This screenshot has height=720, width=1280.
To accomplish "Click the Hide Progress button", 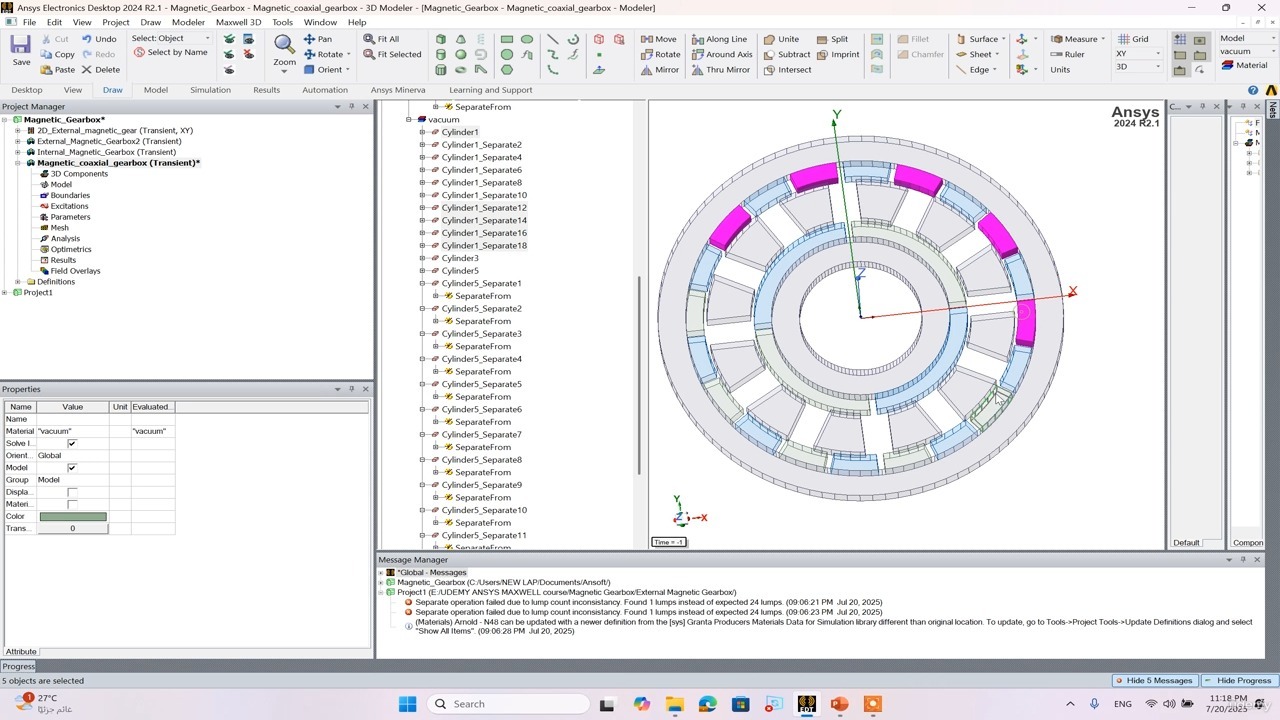I will pyautogui.click(x=1239, y=681).
